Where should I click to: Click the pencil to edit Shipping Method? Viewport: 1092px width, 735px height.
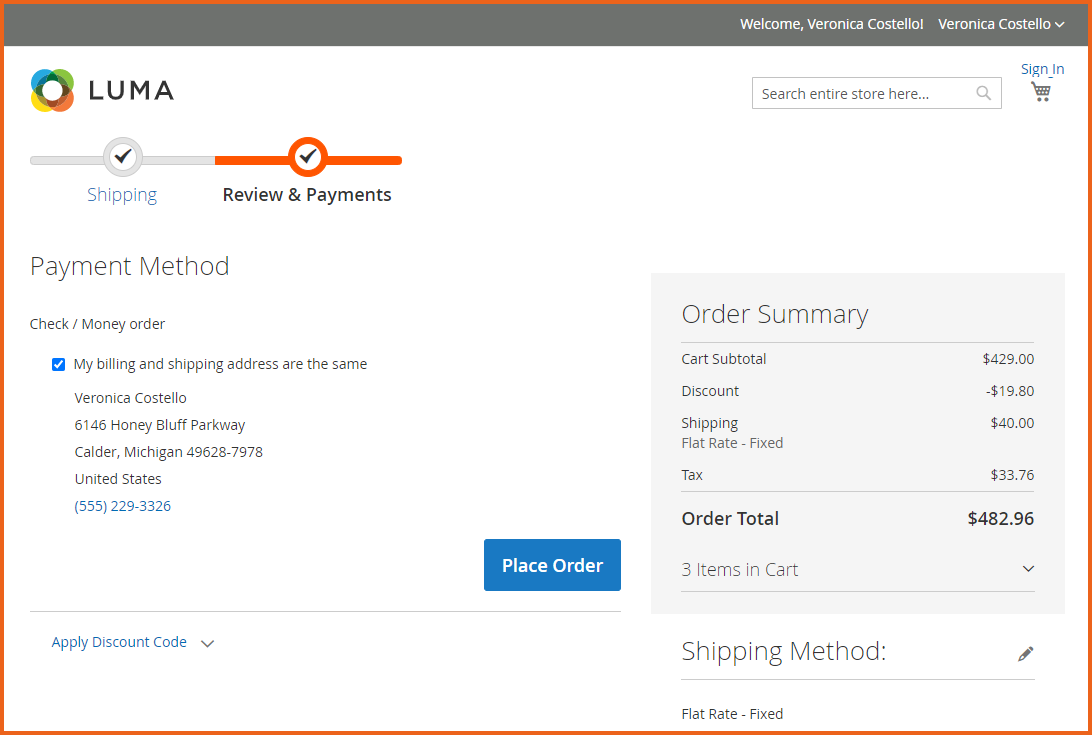click(x=1026, y=653)
